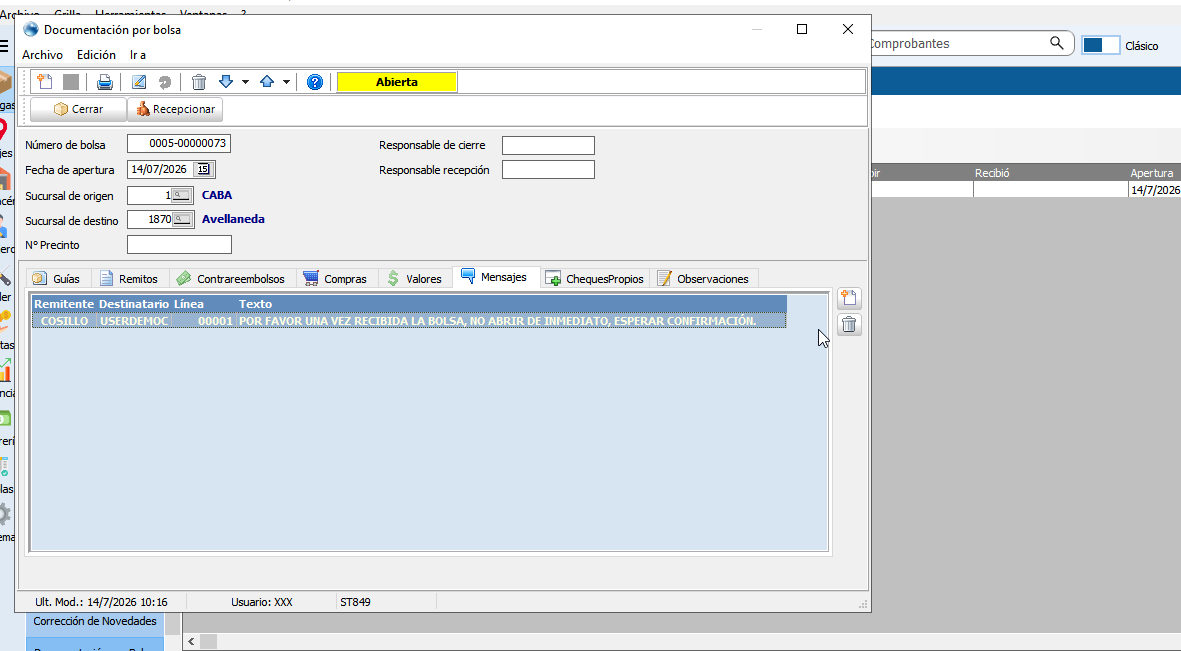Click the Nº Precinto input field
This screenshot has width=1181, height=651.
(x=179, y=245)
